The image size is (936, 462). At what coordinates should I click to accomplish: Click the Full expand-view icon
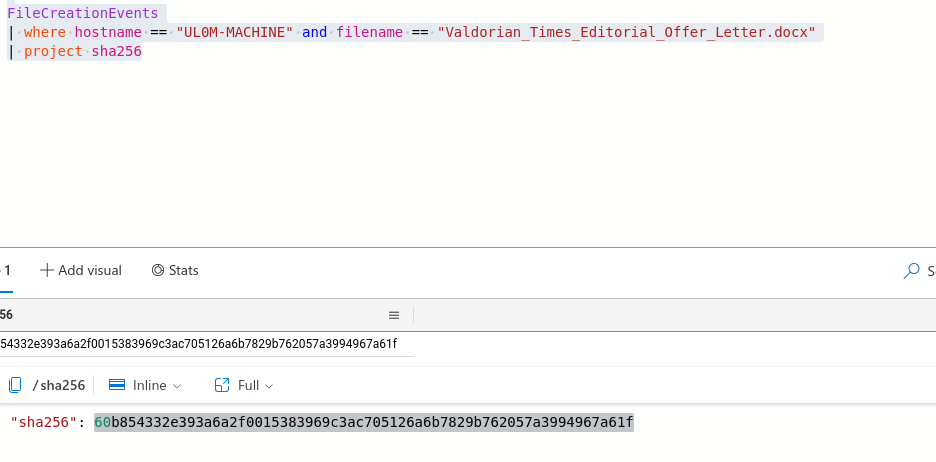coord(223,385)
